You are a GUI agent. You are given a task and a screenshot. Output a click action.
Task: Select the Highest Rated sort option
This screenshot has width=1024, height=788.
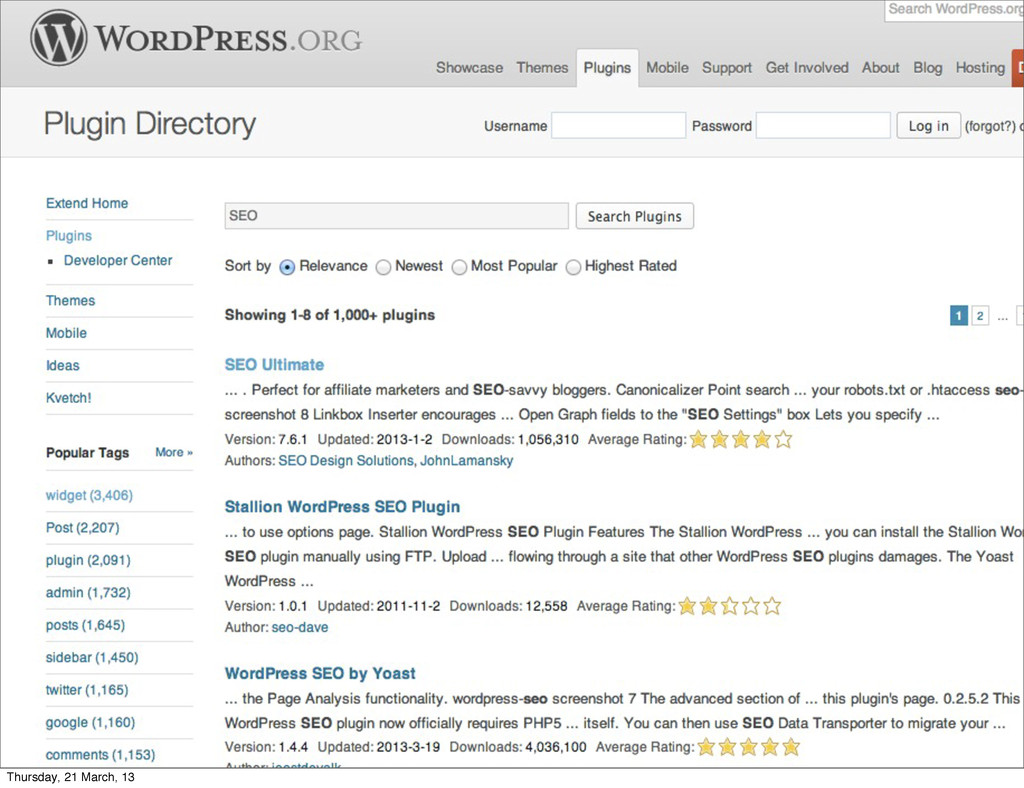(573, 267)
